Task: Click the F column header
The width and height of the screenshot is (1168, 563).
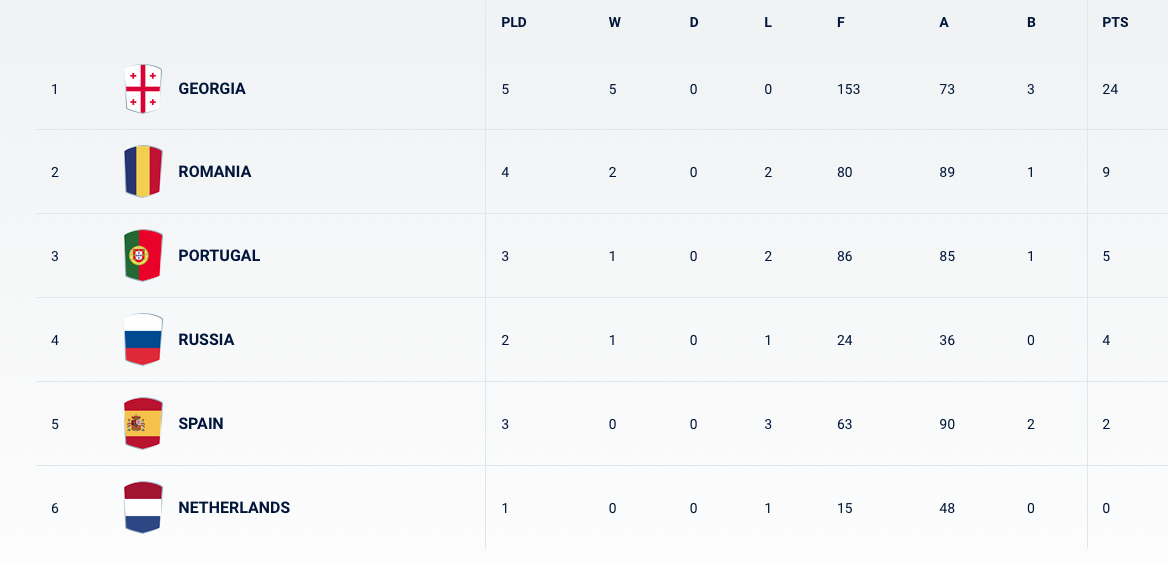Action: (841, 22)
